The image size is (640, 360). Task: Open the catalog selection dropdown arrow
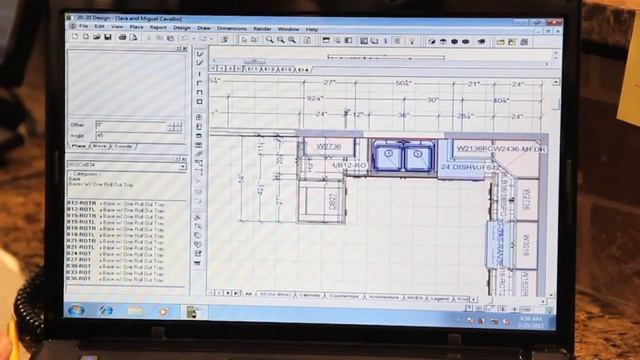tap(182, 166)
